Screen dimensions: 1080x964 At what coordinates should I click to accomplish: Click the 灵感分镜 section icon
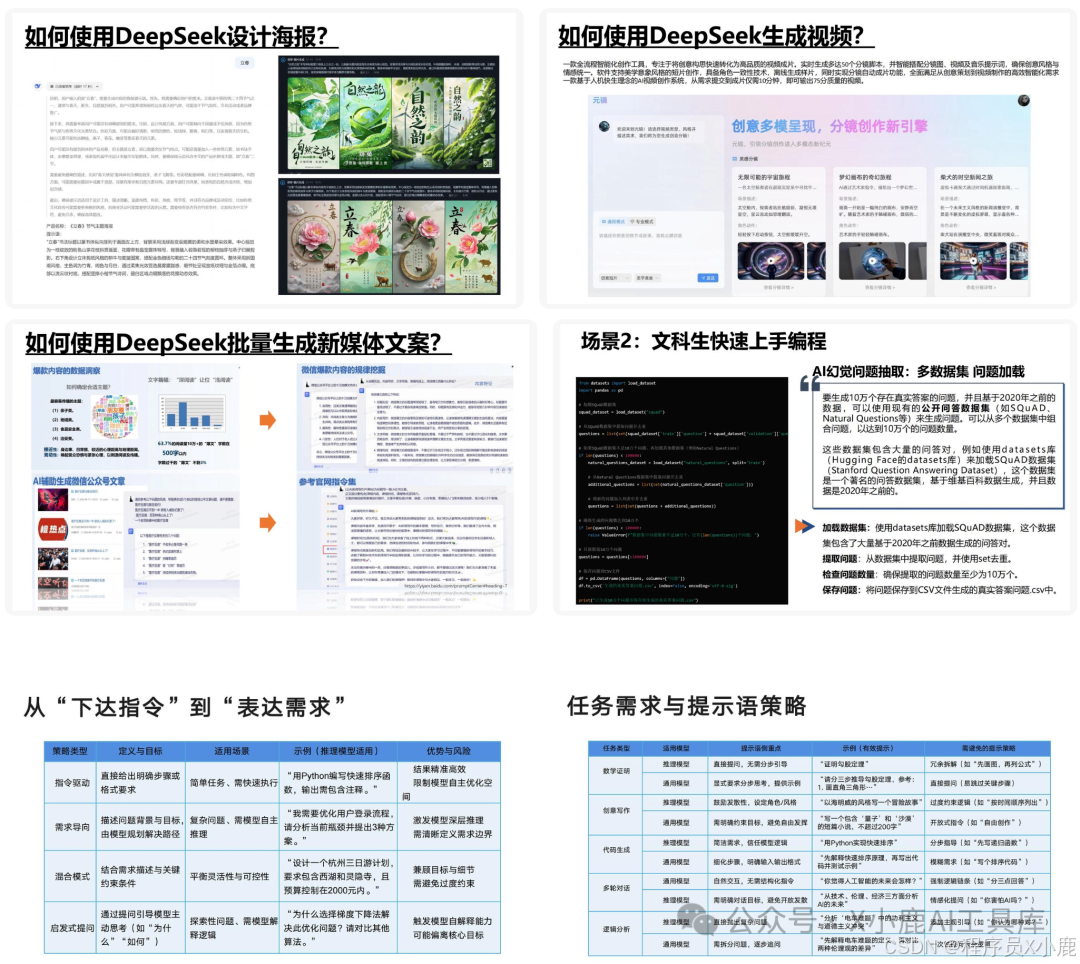pyautogui.click(x=735, y=159)
